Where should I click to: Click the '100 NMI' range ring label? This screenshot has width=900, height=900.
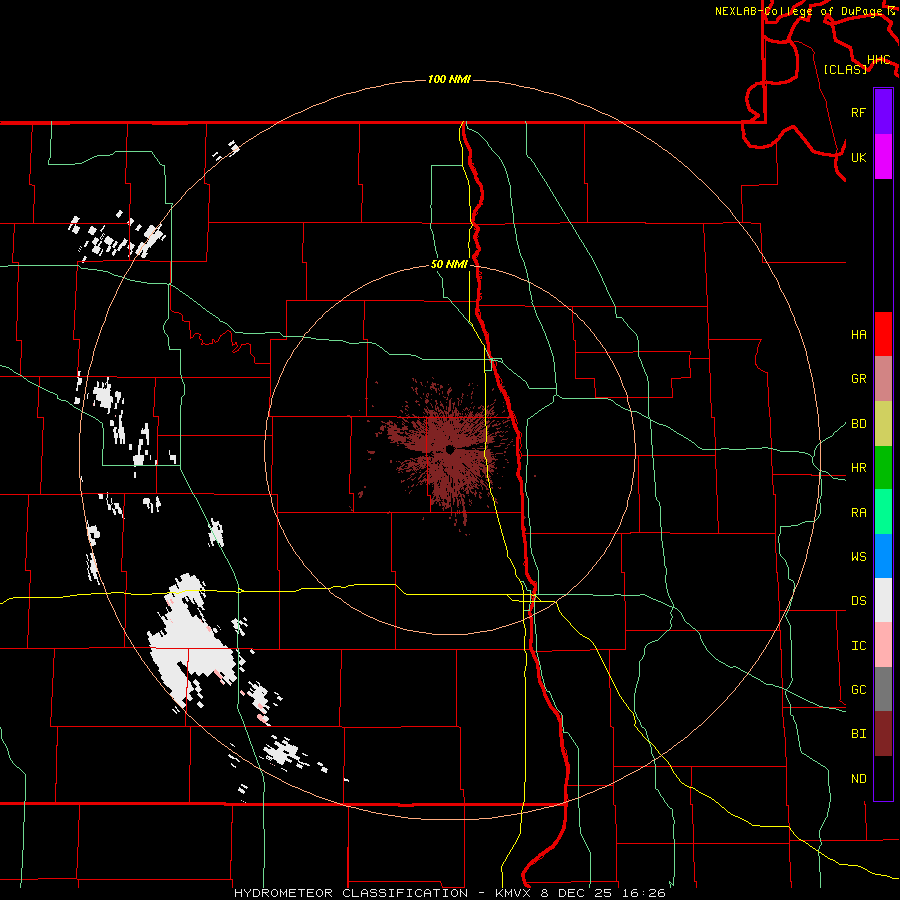[x=449, y=79]
